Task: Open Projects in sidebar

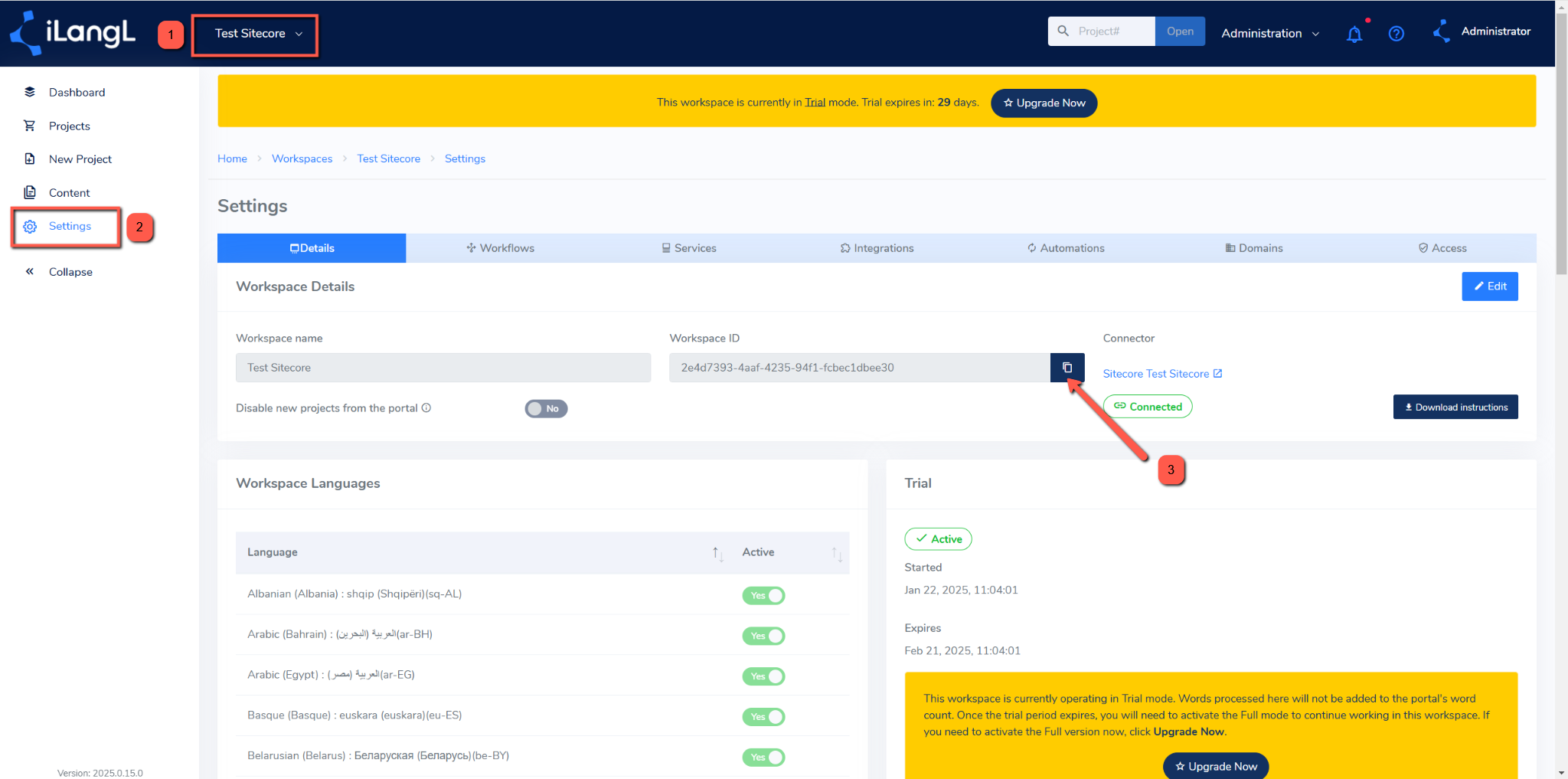Action: coord(69,126)
